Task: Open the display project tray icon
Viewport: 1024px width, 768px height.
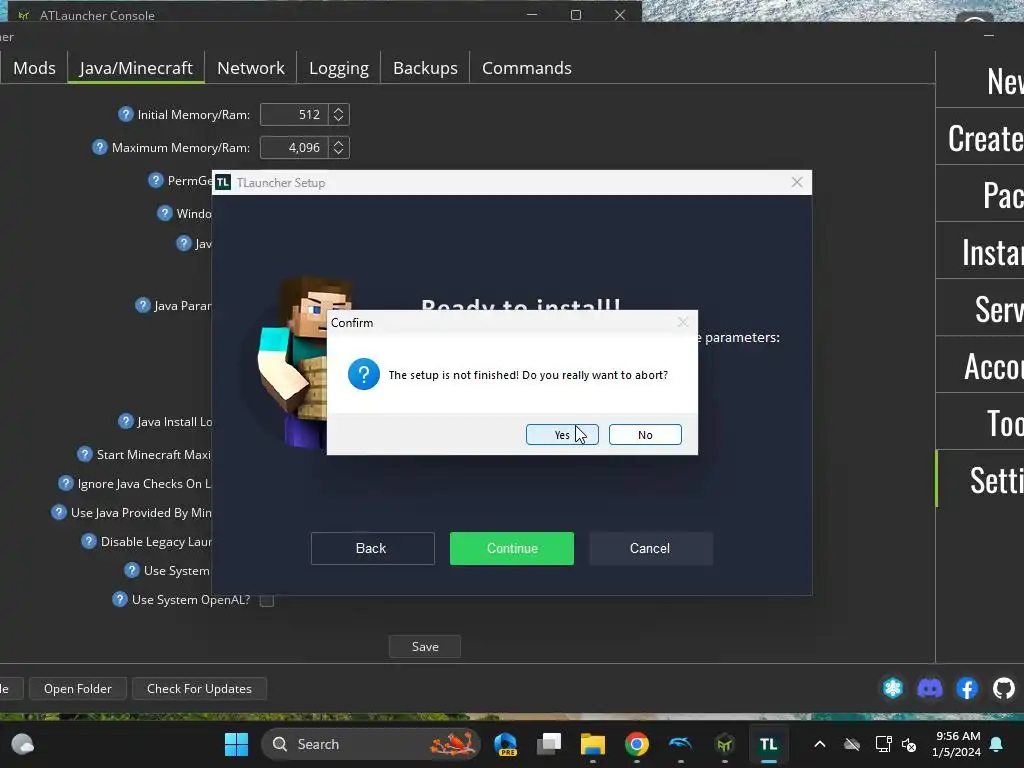Action: [883, 744]
